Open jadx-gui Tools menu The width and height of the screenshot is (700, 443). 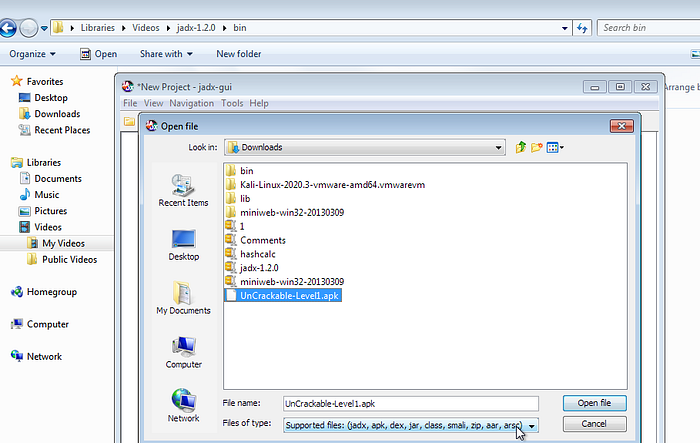pos(232,103)
